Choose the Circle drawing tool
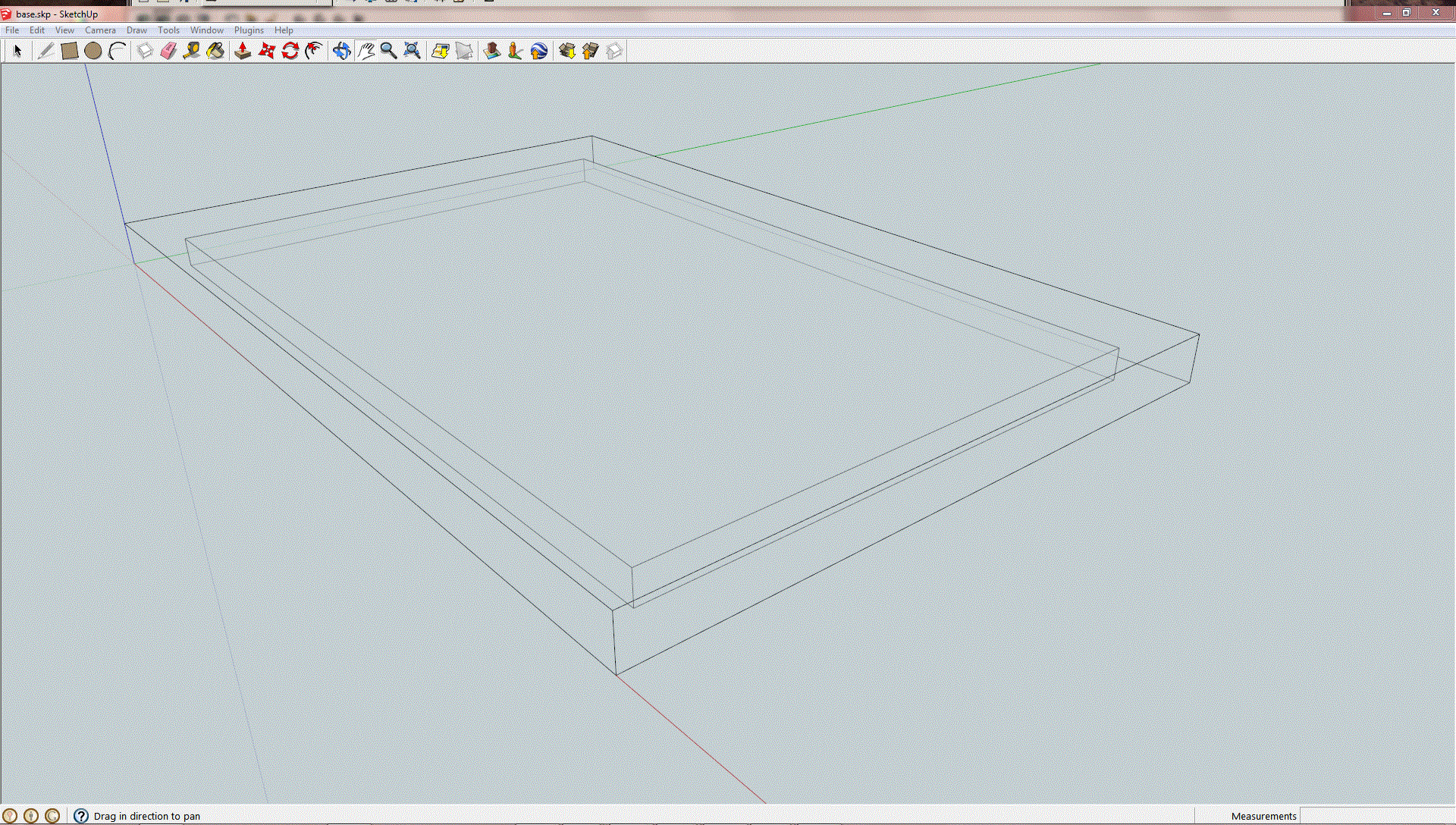Screen dimensions: 1456x825 click(x=93, y=51)
